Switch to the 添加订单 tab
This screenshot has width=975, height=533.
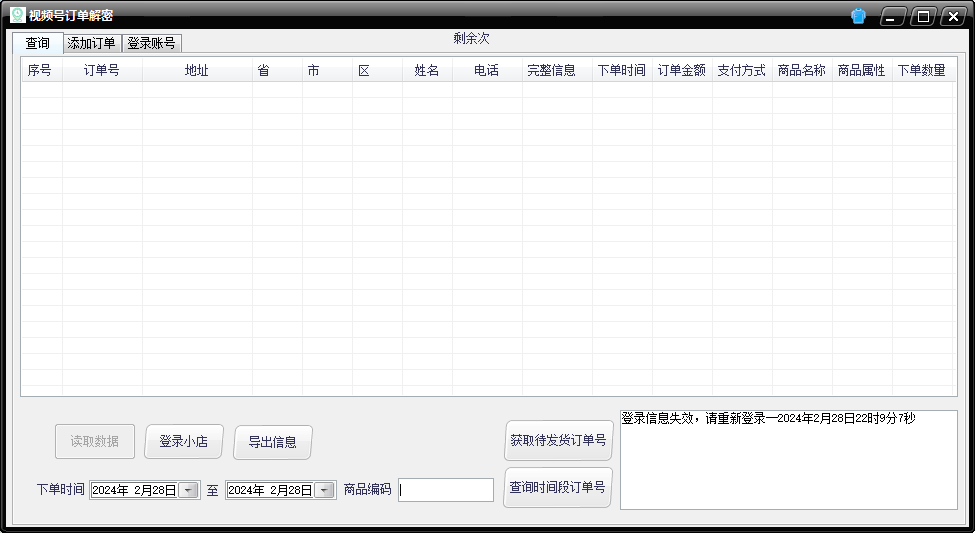pyautogui.click(x=91, y=43)
